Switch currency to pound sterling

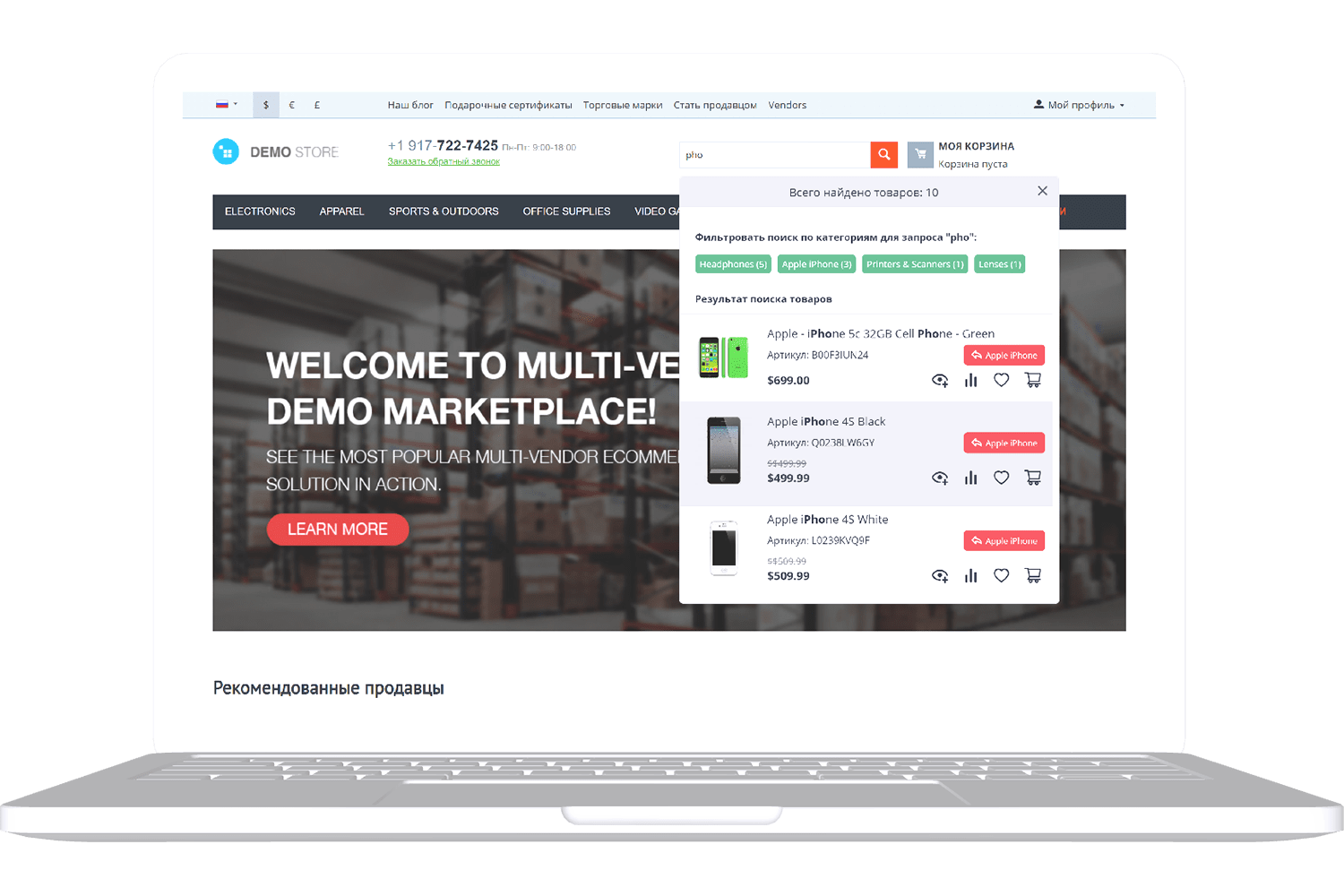317,105
